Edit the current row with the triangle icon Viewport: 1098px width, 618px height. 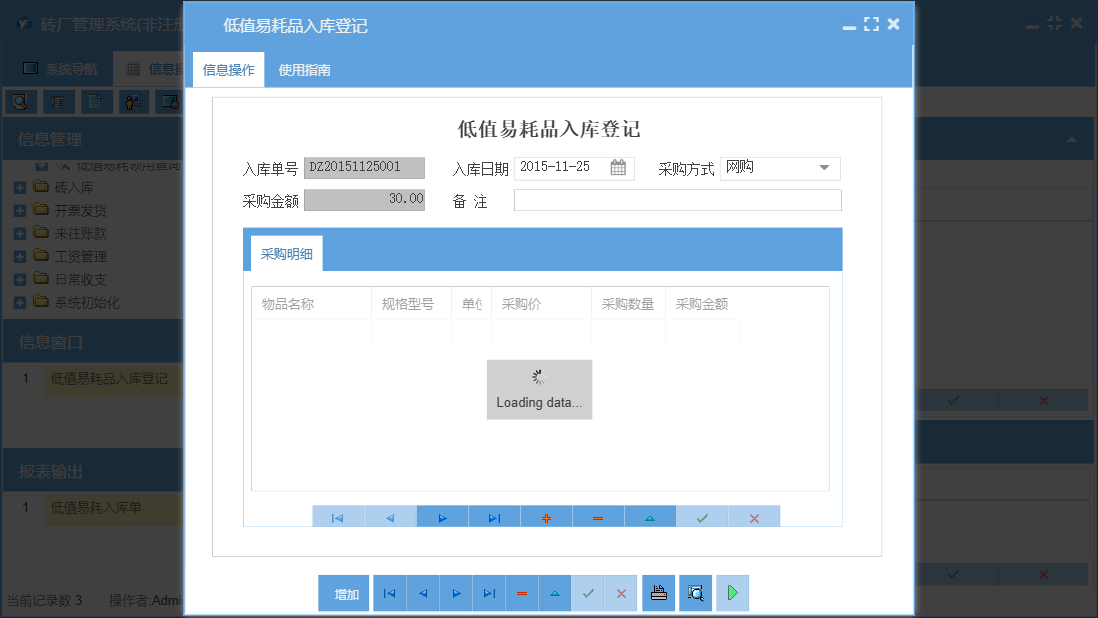pos(650,517)
